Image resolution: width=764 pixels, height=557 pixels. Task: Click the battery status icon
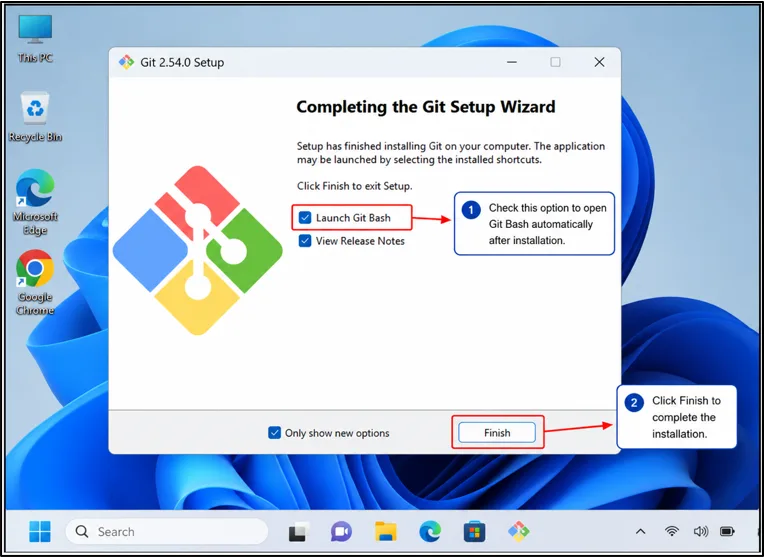[727, 531]
